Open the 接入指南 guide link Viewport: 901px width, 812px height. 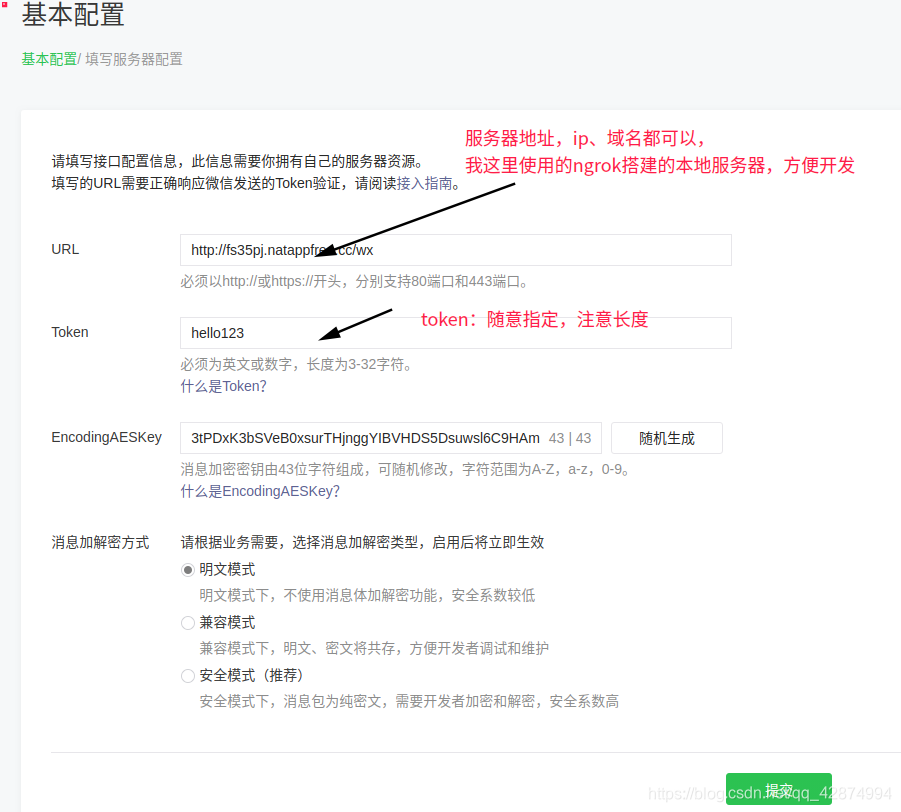tap(425, 183)
